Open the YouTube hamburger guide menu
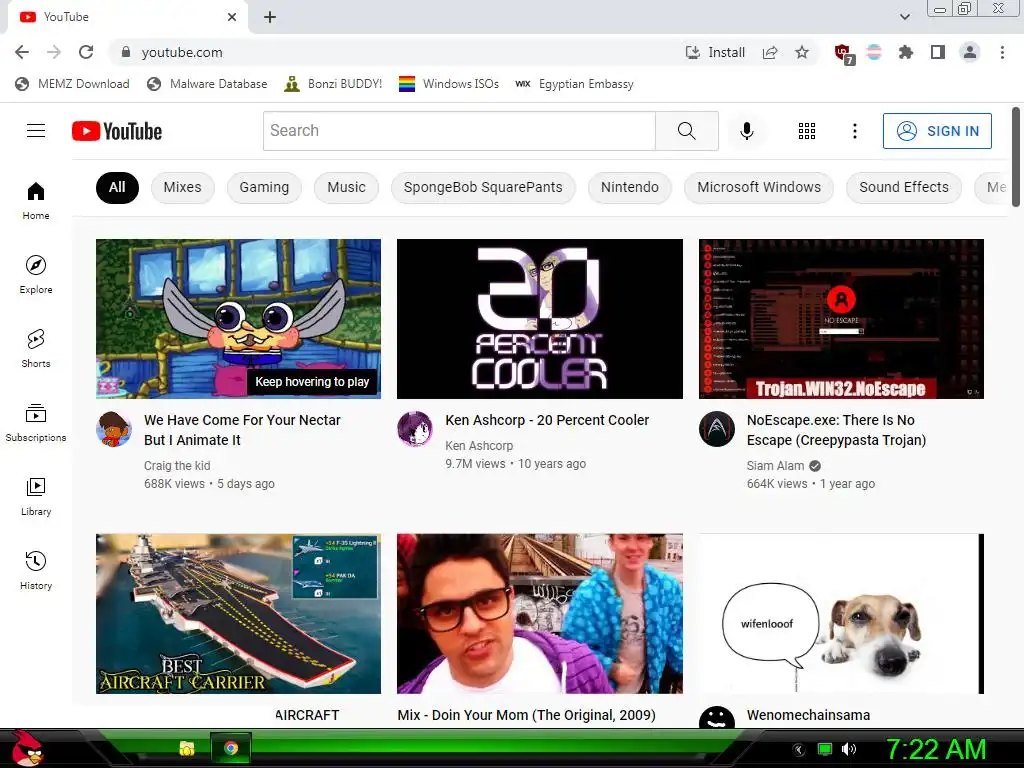The width and height of the screenshot is (1024, 768). point(36,131)
